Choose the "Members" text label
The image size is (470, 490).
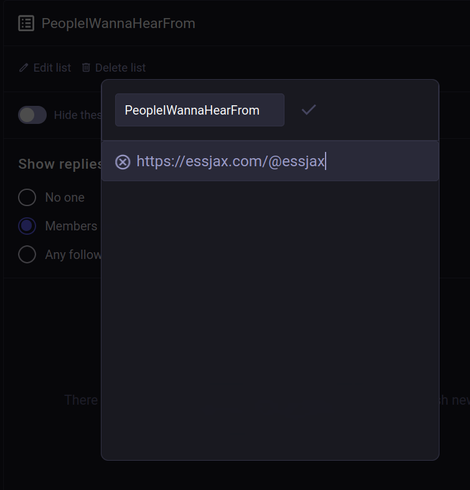click(x=71, y=226)
